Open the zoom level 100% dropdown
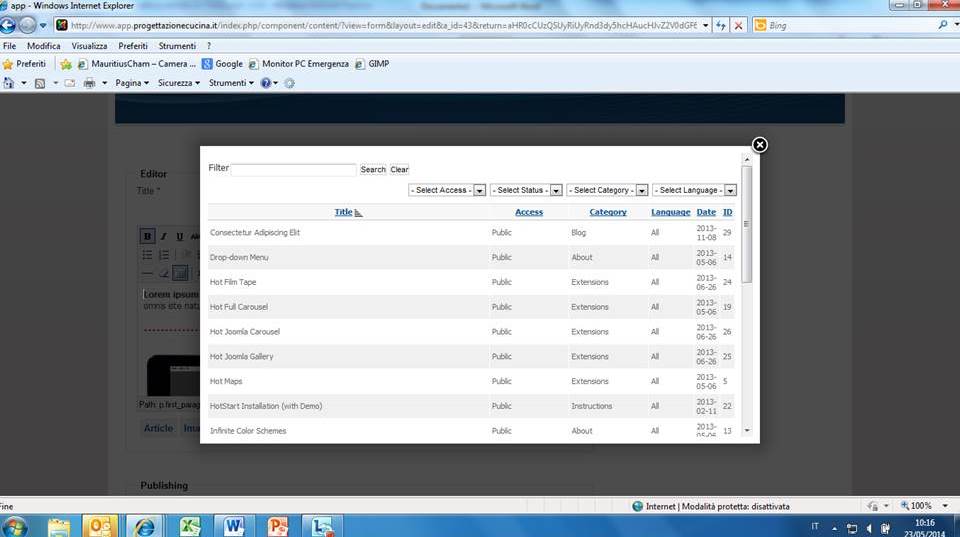 945,506
